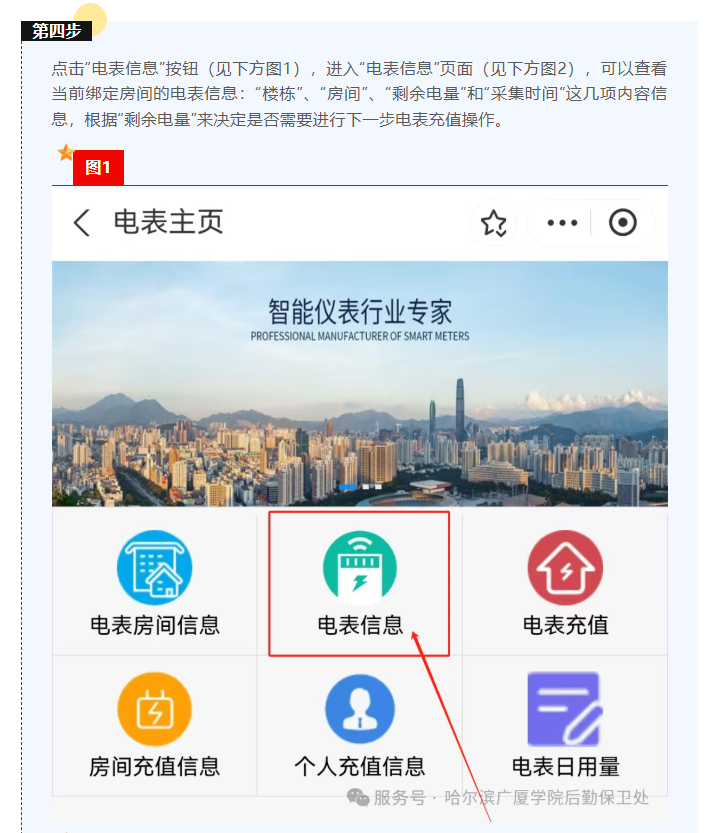Click the 服务号 哈尔滨广厦学院后勤保卫处 watermark
This screenshot has width=719, height=833.
(498, 797)
